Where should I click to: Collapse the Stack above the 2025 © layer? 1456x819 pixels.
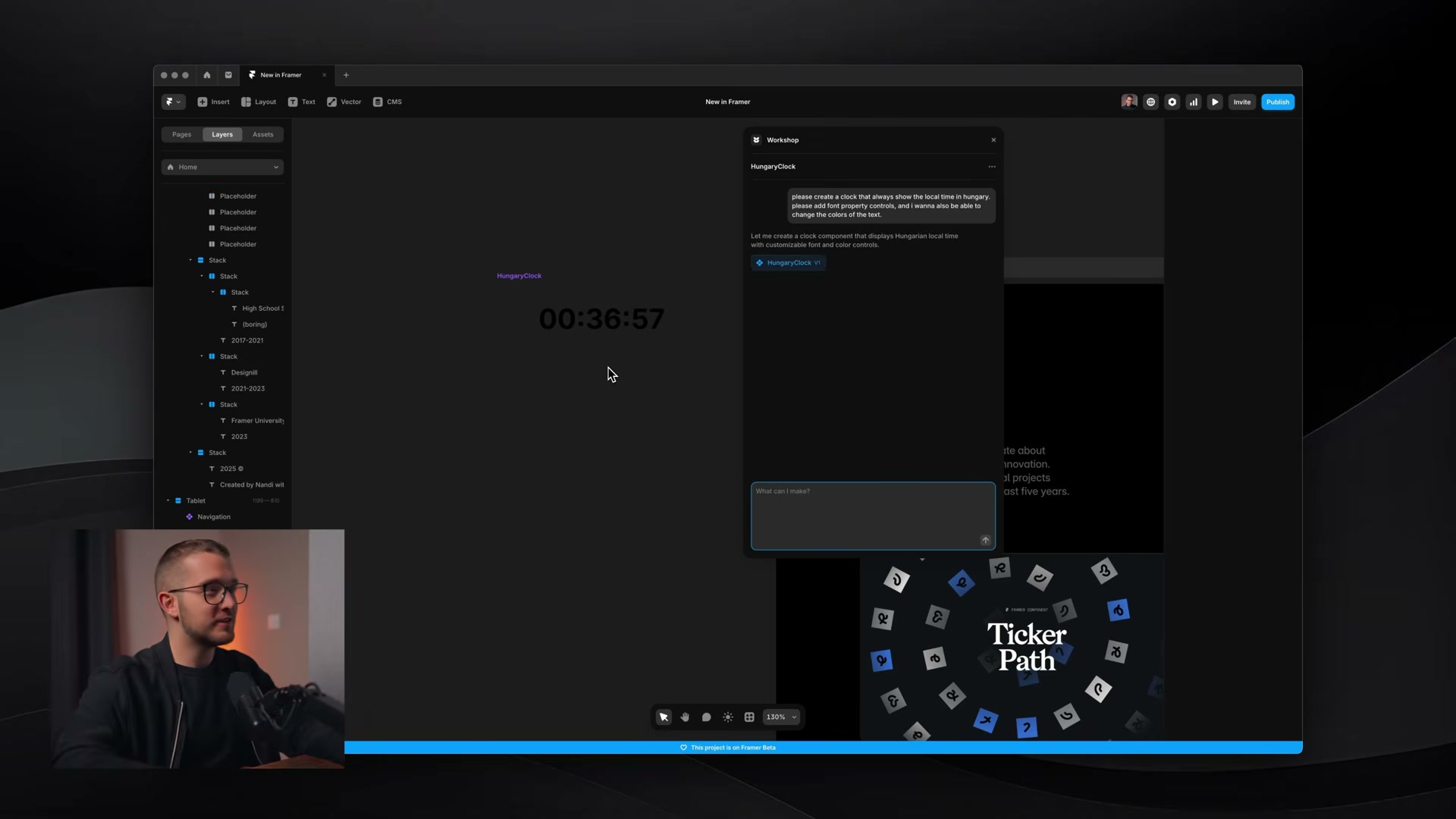[190, 453]
